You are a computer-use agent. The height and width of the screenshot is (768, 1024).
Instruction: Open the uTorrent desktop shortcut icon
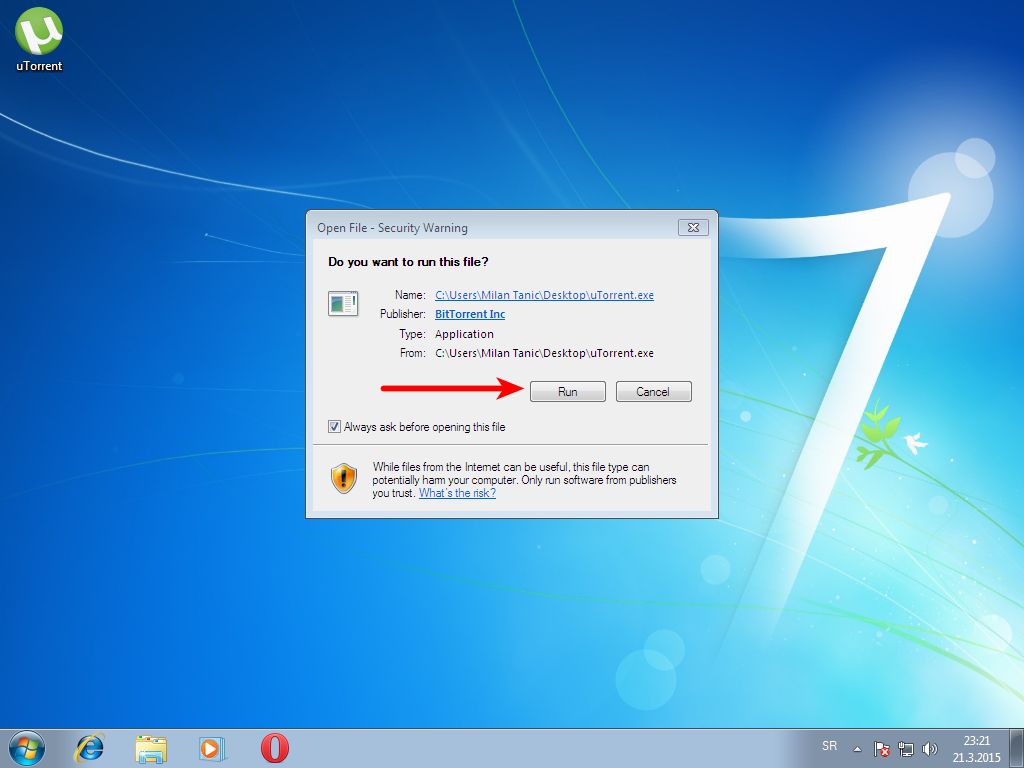coord(39,40)
